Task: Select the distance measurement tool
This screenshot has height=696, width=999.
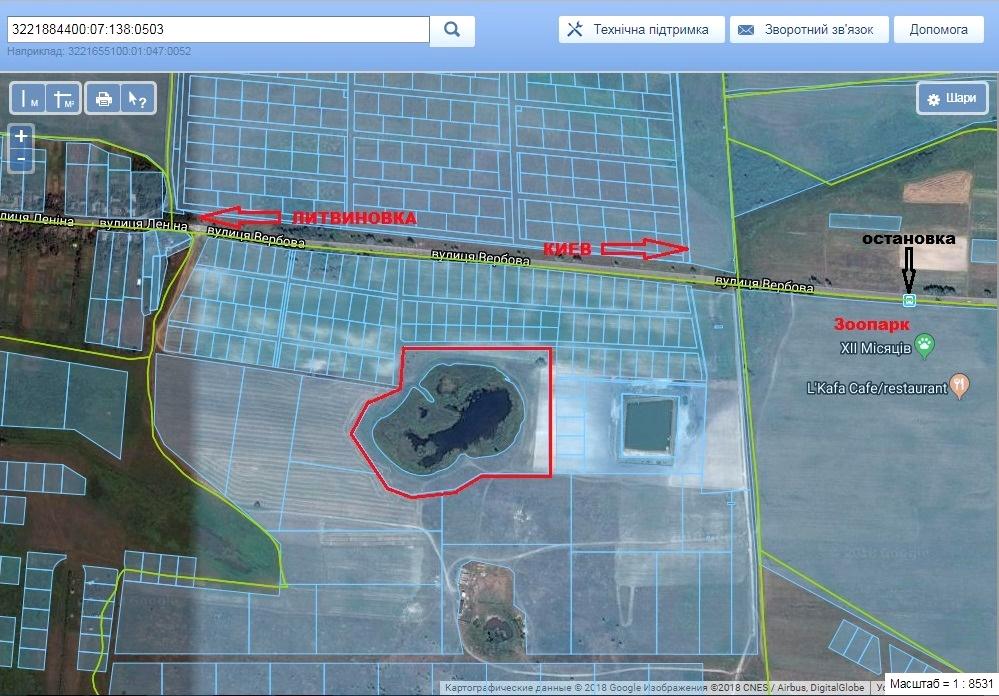Action: 30,99
